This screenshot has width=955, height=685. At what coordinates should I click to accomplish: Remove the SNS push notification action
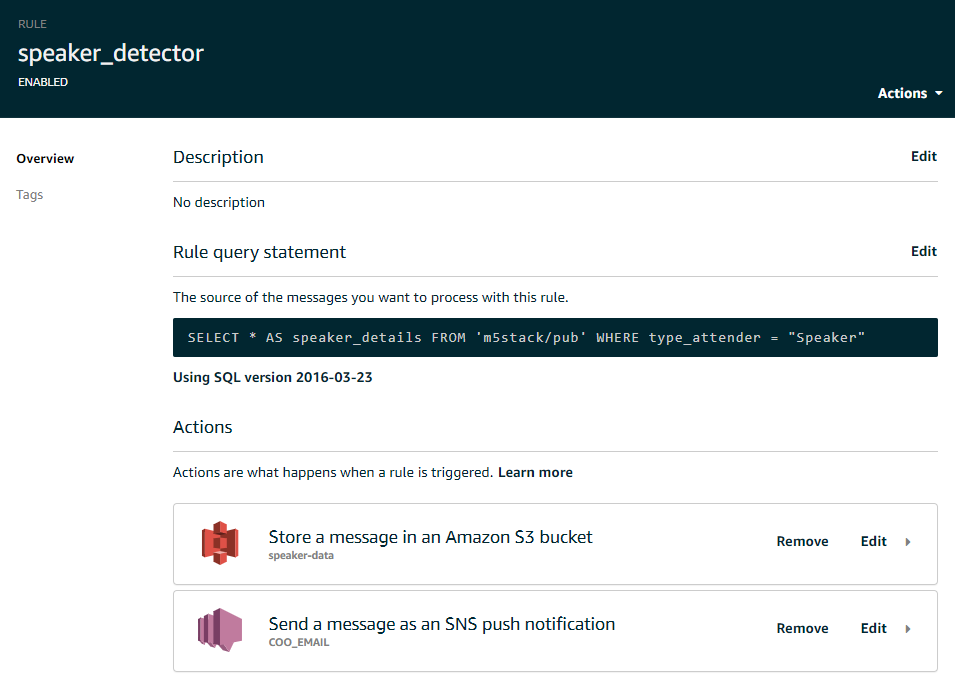[x=802, y=629]
